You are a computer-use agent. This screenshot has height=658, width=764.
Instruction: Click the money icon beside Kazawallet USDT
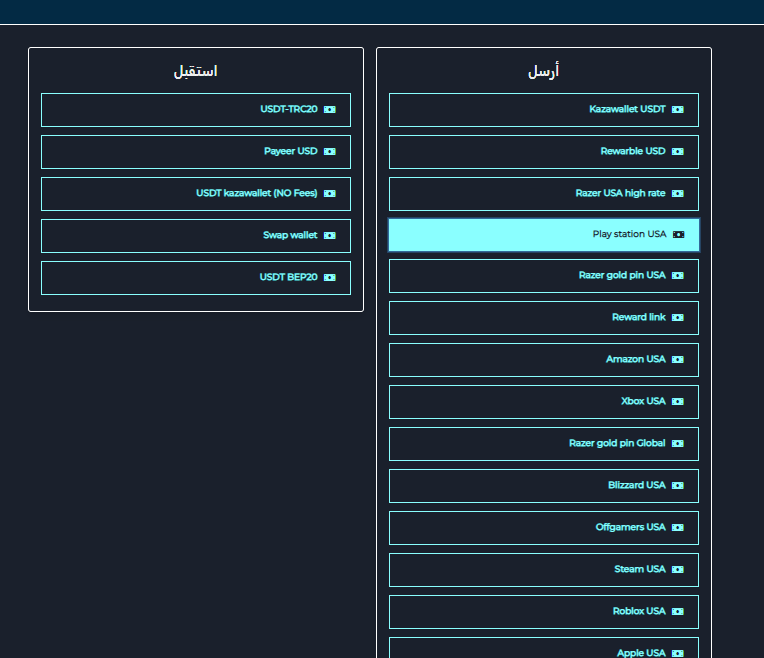tap(678, 110)
